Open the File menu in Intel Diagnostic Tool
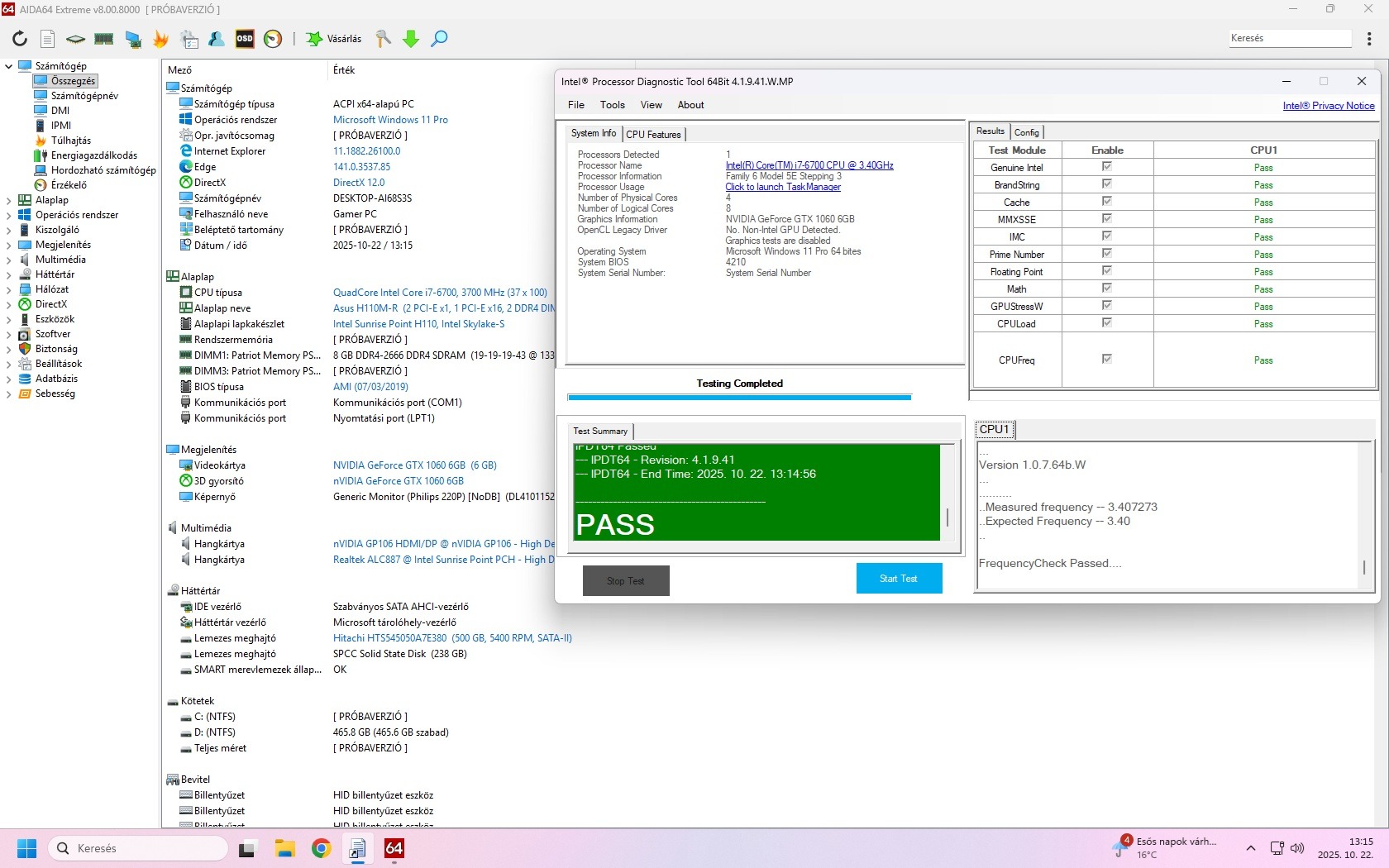This screenshot has height=868, width=1389. click(x=576, y=105)
